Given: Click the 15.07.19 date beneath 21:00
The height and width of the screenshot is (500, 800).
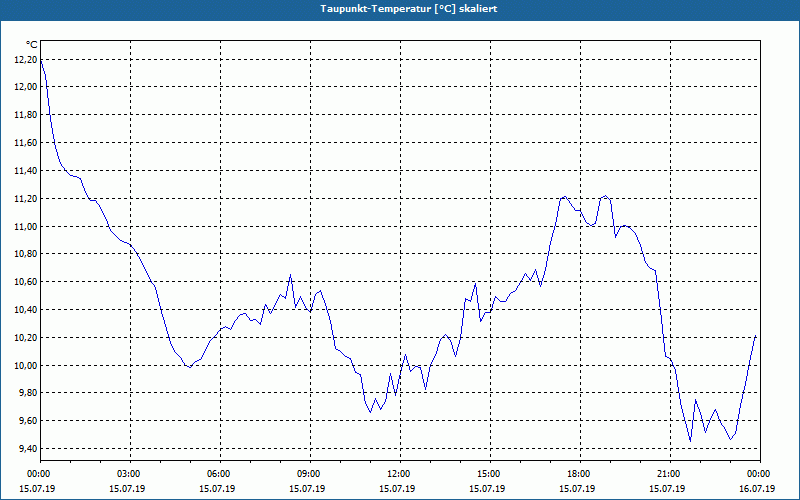Looking at the screenshot, I should pyautogui.click(x=667, y=488).
